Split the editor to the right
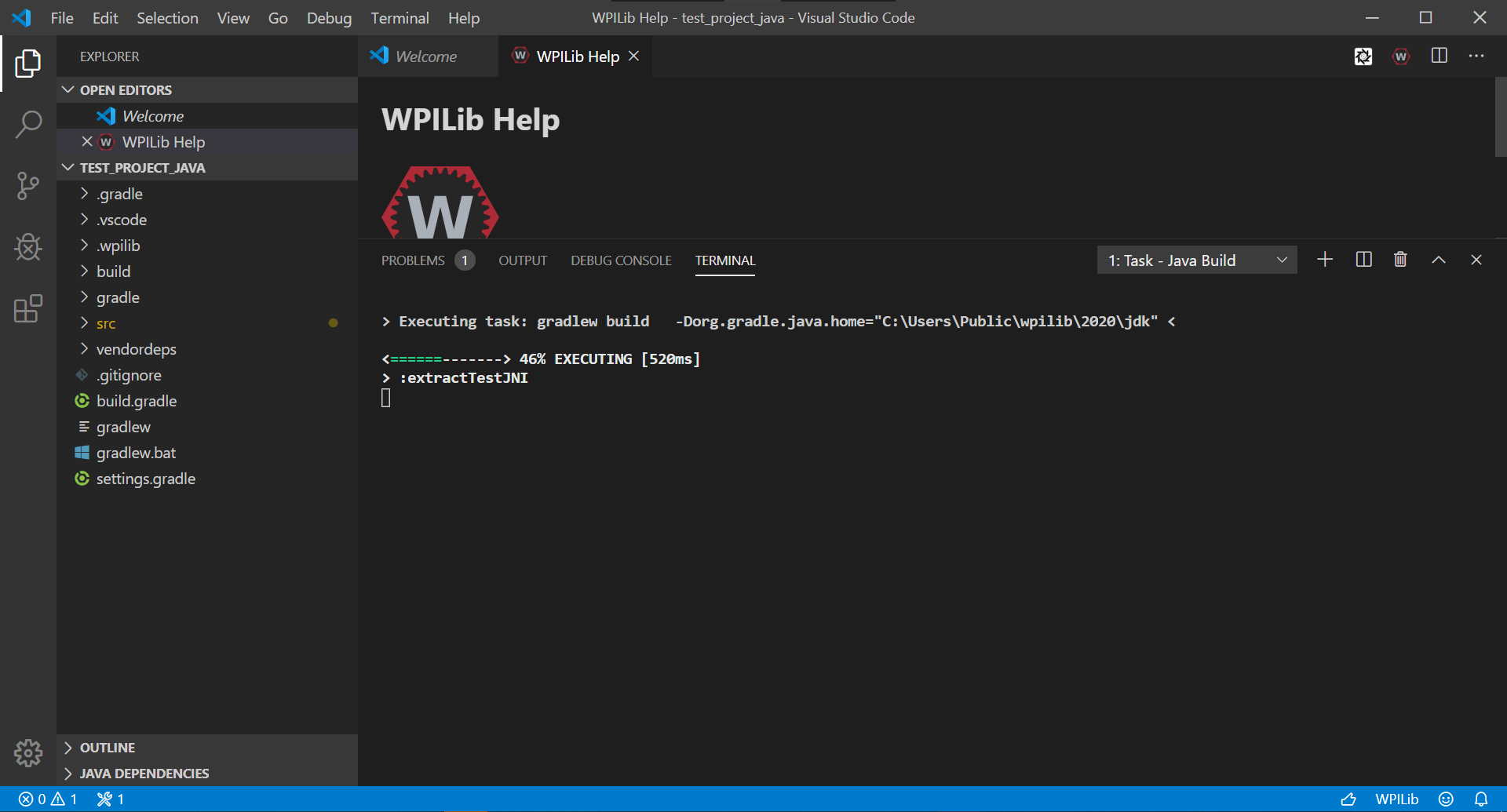The height and width of the screenshot is (812, 1507). tap(1439, 56)
